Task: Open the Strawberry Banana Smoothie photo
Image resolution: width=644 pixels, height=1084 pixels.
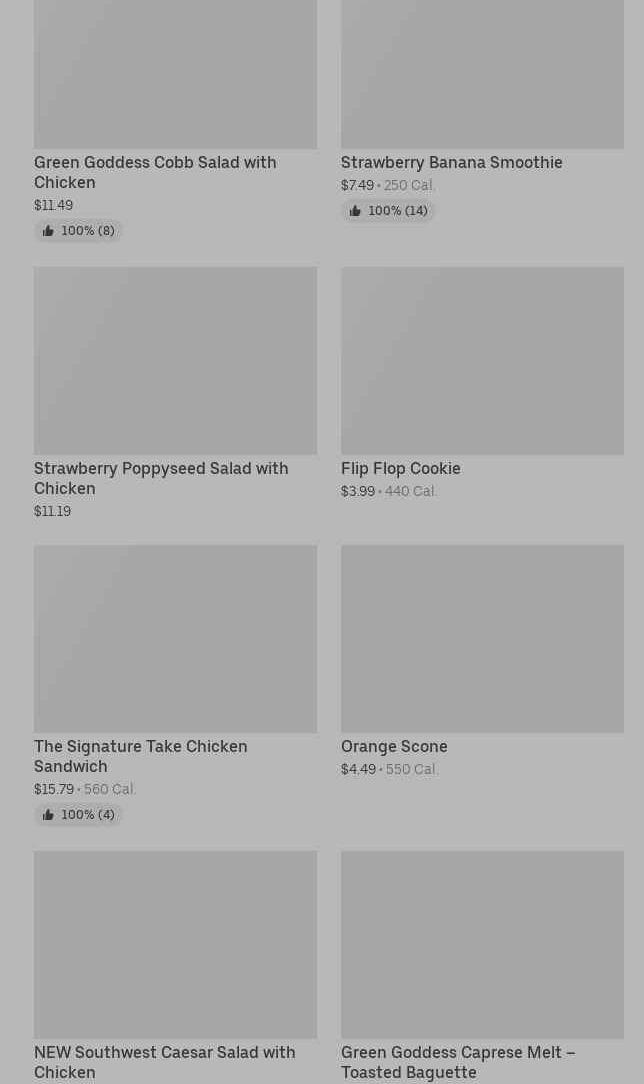Action: [x=482, y=74]
